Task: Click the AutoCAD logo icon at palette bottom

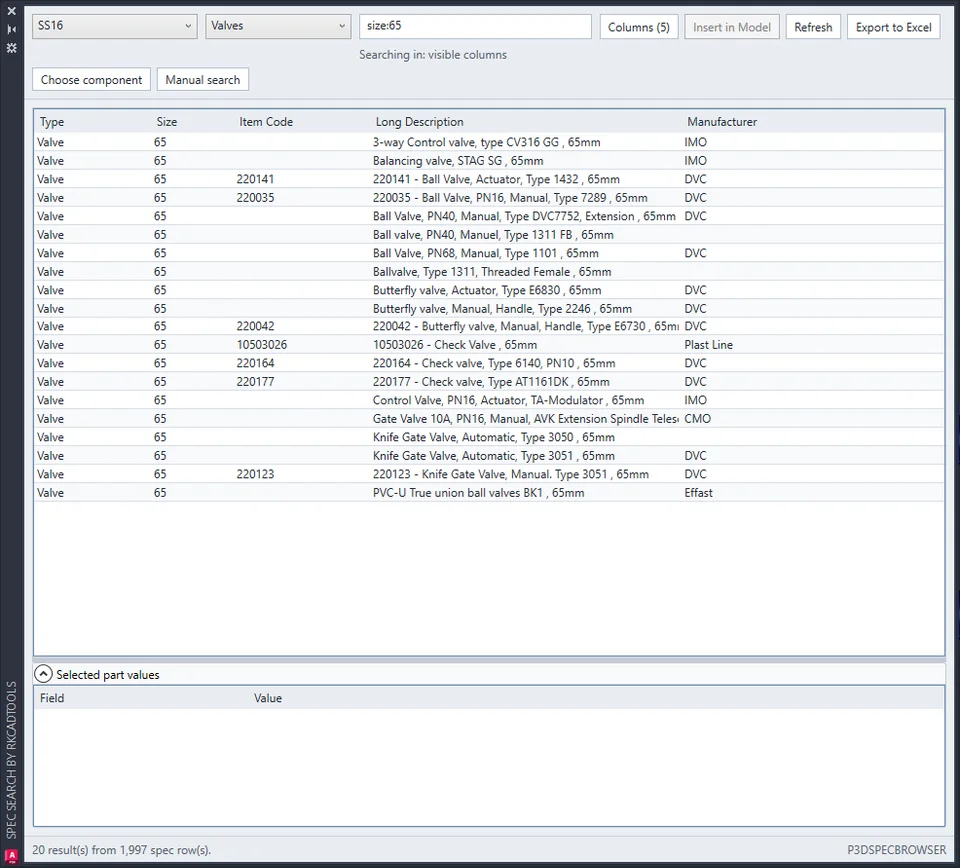Action: tap(12, 856)
